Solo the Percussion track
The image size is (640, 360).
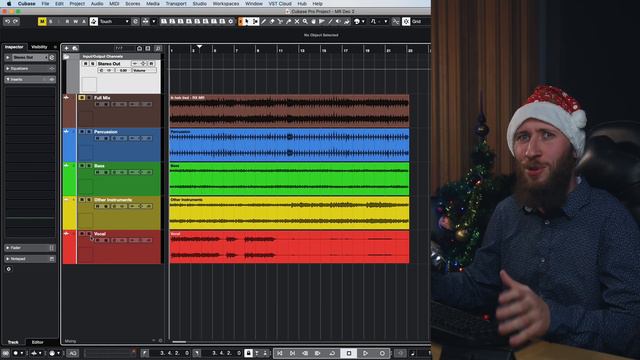pos(89,132)
